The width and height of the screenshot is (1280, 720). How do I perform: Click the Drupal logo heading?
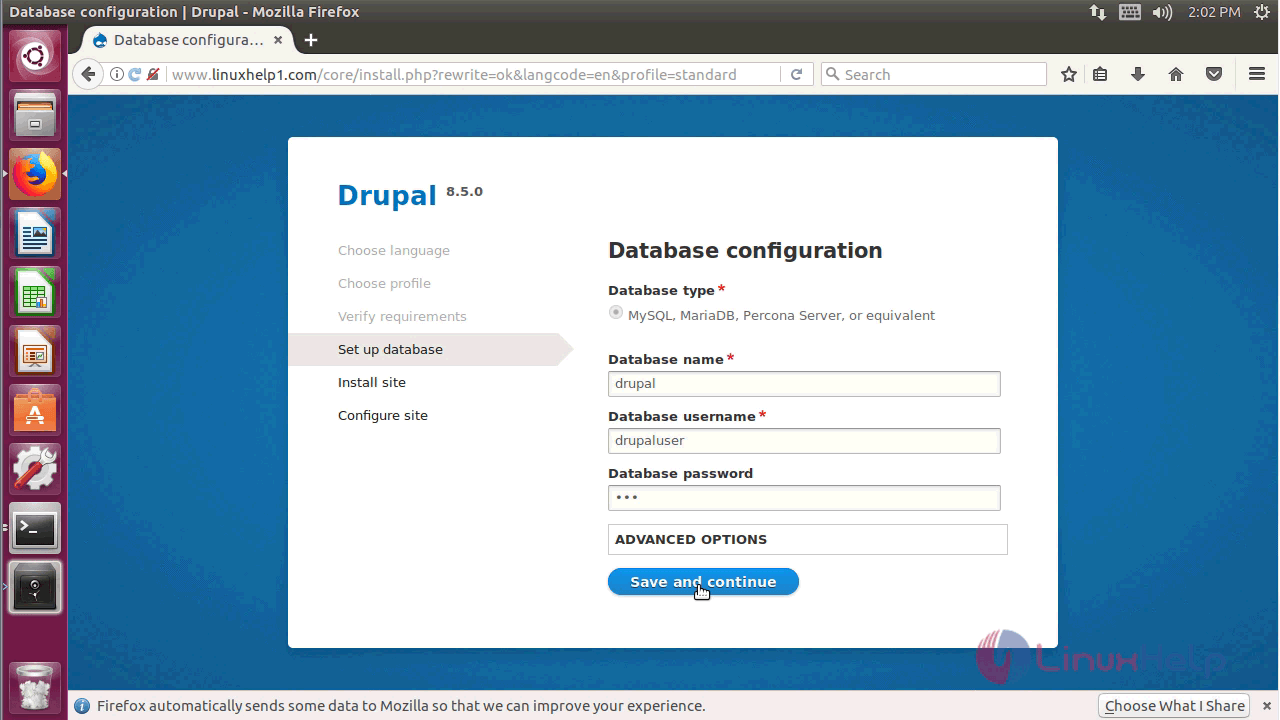[387, 195]
